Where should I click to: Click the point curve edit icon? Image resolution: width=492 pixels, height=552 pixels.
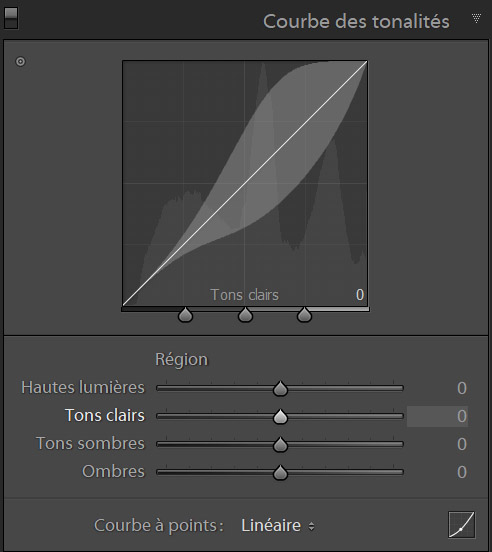pyautogui.click(x=461, y=525)
